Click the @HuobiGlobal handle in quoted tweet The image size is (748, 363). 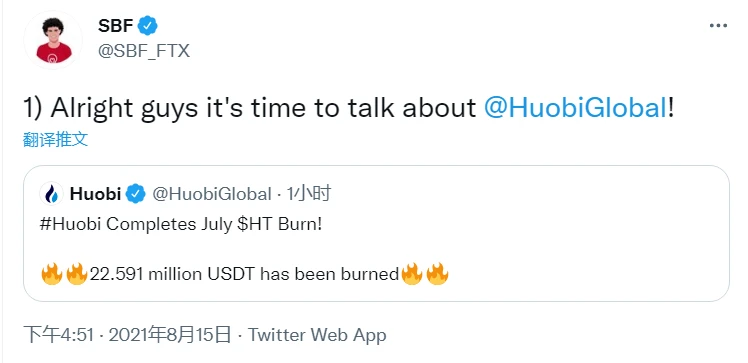pos(212,194)
